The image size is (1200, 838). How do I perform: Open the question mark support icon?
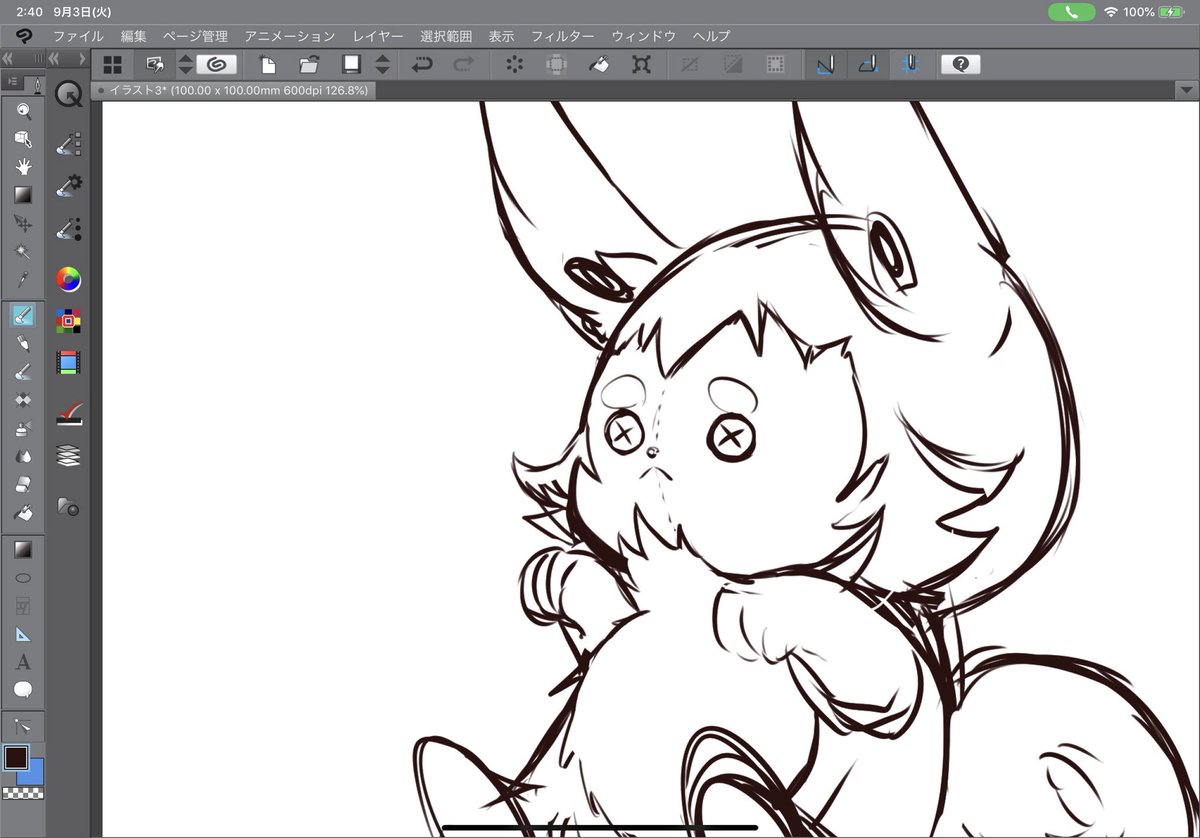(960, 64)
